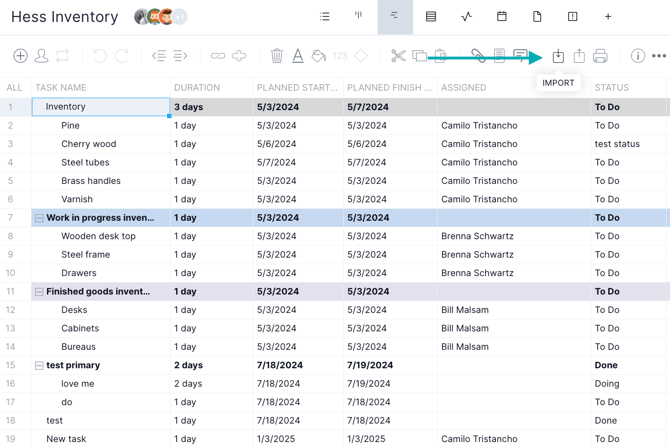The image size is (670, 447).
Task: Click the Bureaus task name
Action: coord(78,347)
